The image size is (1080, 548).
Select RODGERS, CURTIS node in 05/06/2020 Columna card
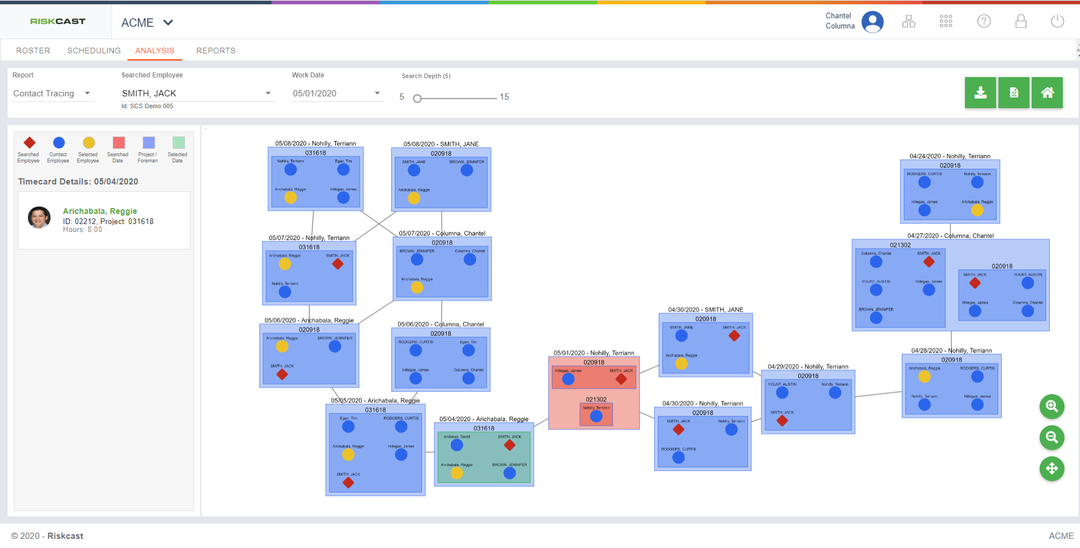416,350
